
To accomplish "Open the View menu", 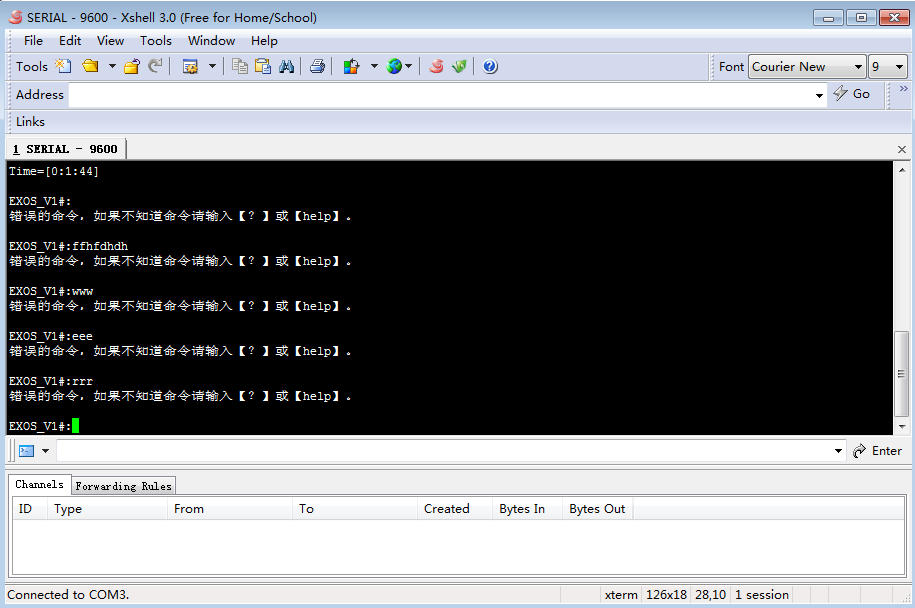I will pos(110,41).
